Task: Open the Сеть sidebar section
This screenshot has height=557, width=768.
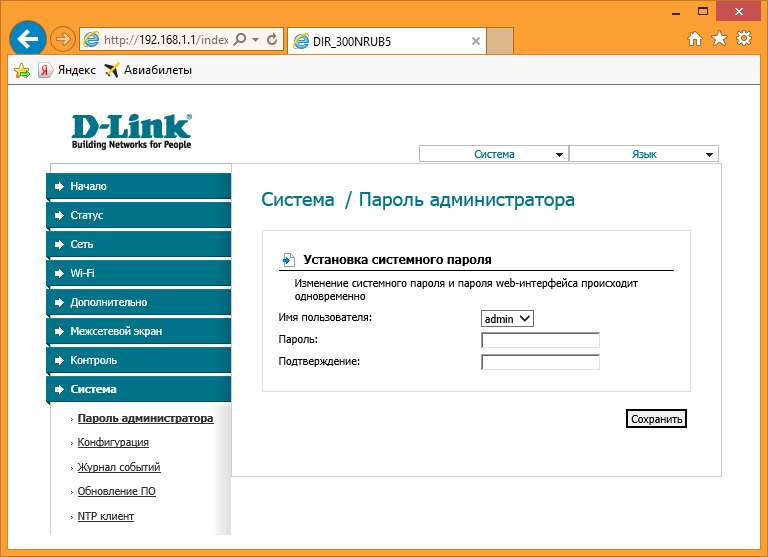Action: pos(139,244)
